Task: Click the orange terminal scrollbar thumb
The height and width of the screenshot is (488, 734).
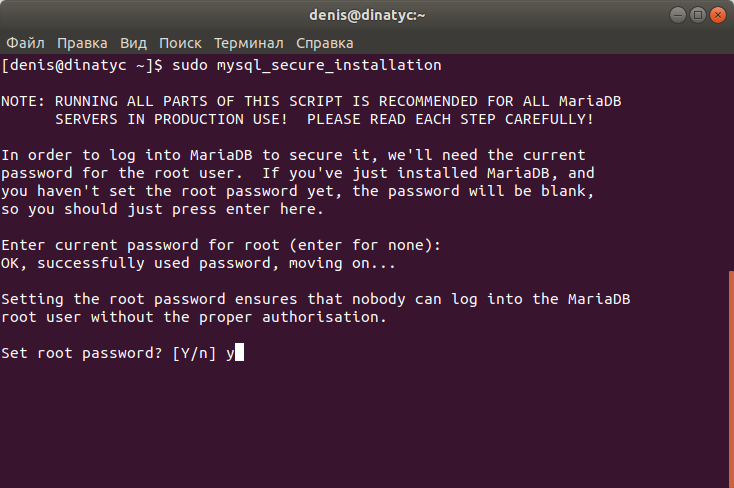Action: (x=731, y=379)
